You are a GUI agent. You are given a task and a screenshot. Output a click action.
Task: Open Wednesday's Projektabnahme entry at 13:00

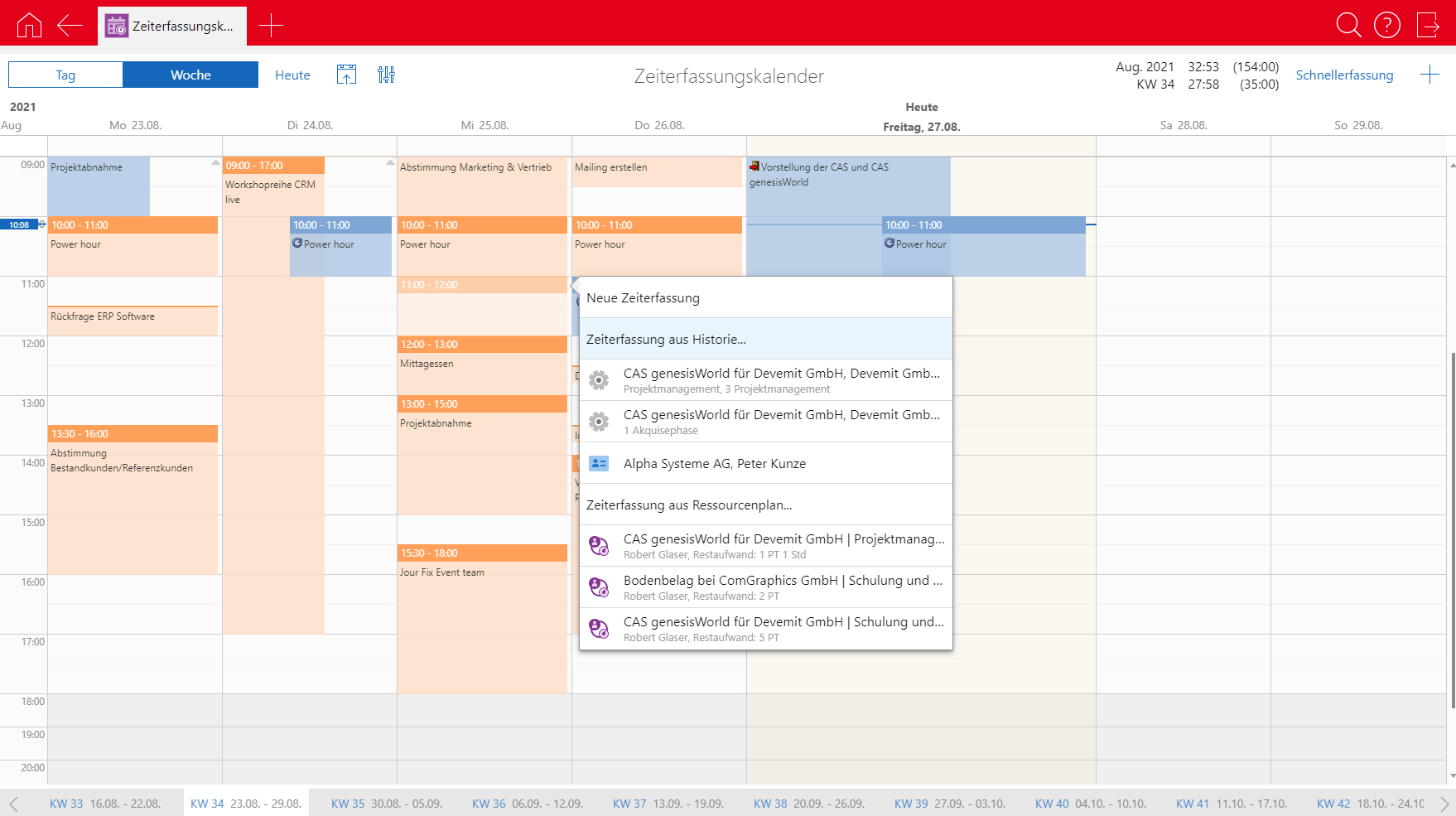pos(482,455)
